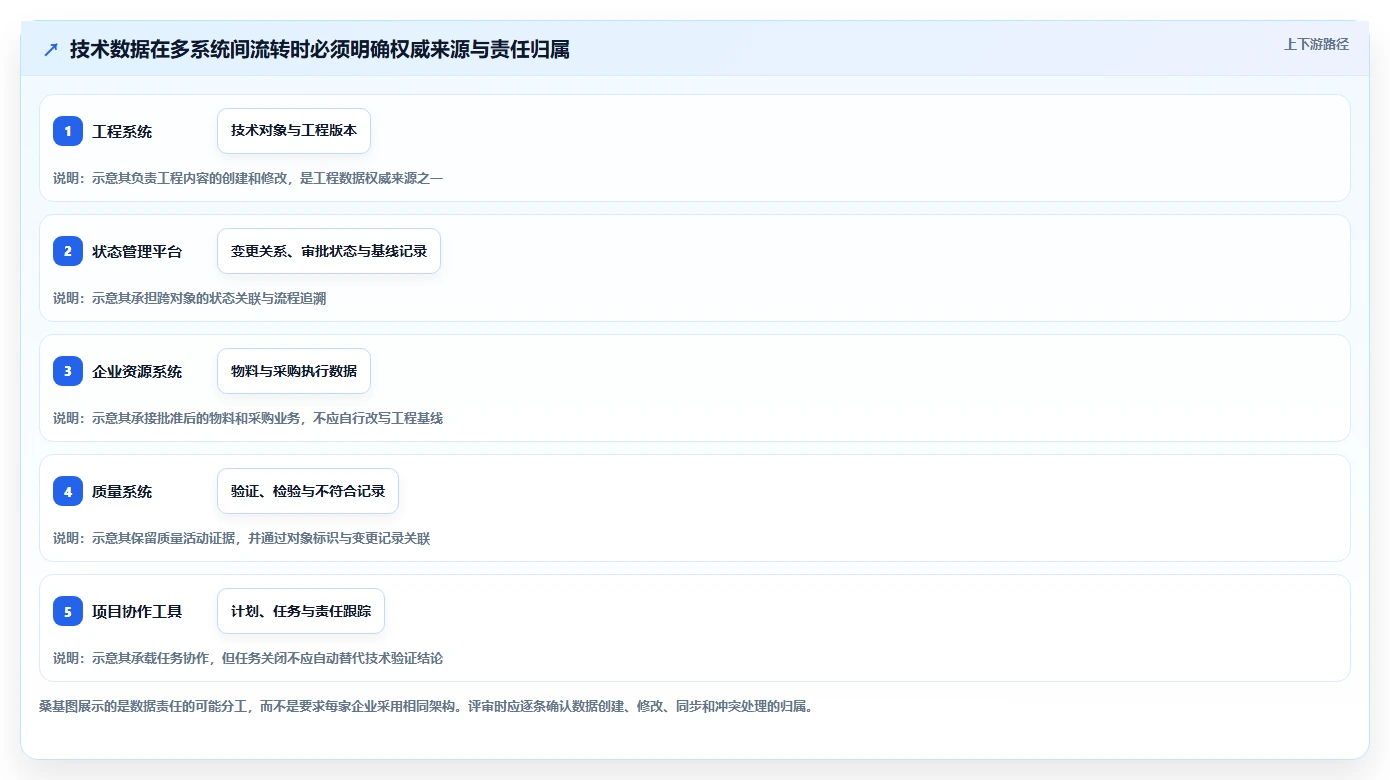Viewport: 1390px width, 780px height.
Task: Click the note about 状态关联与流程追溯
Action: coord(190,298)
